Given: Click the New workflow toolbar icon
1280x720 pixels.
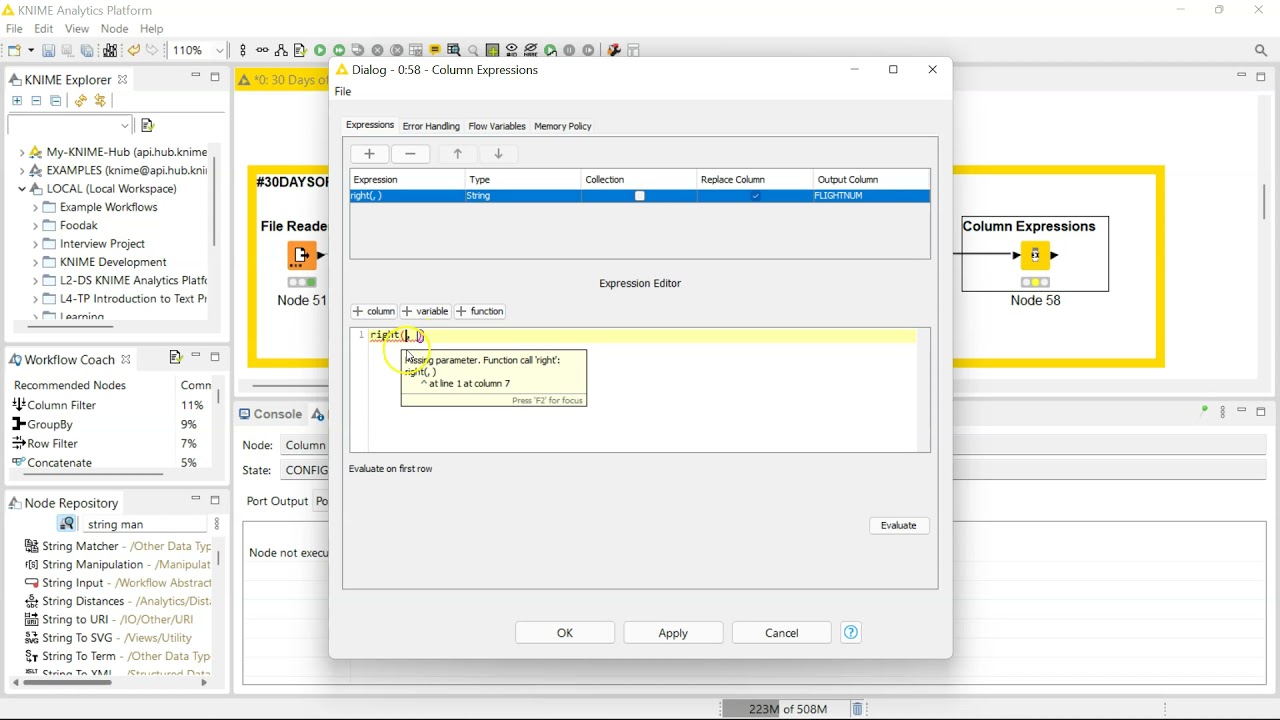Looking at the screenshot, I should click(x=14, y=50).
